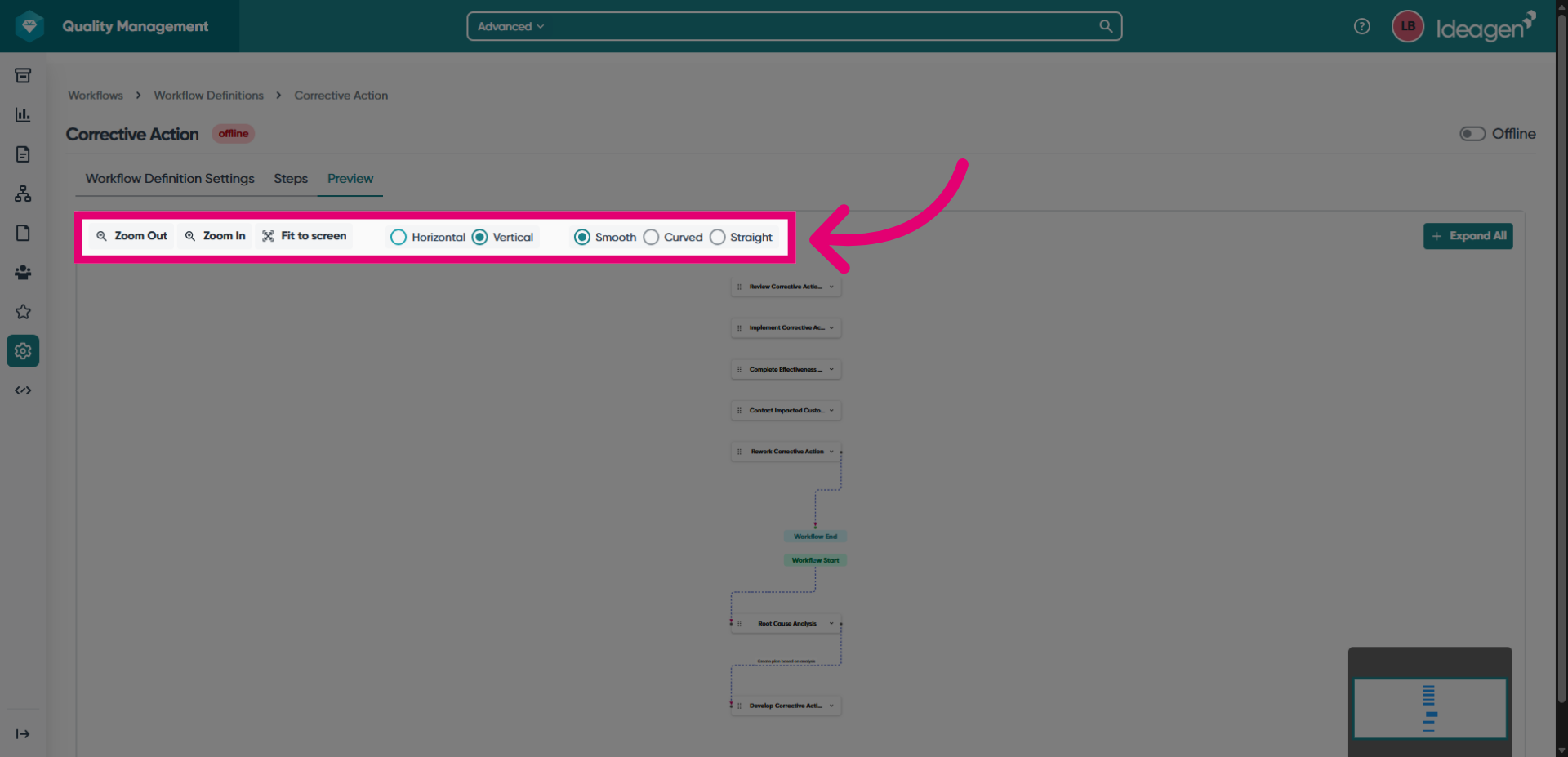Expand the Contact Impacted Customer node chevron
The image size is (1568, 757).
coord(831,411)
